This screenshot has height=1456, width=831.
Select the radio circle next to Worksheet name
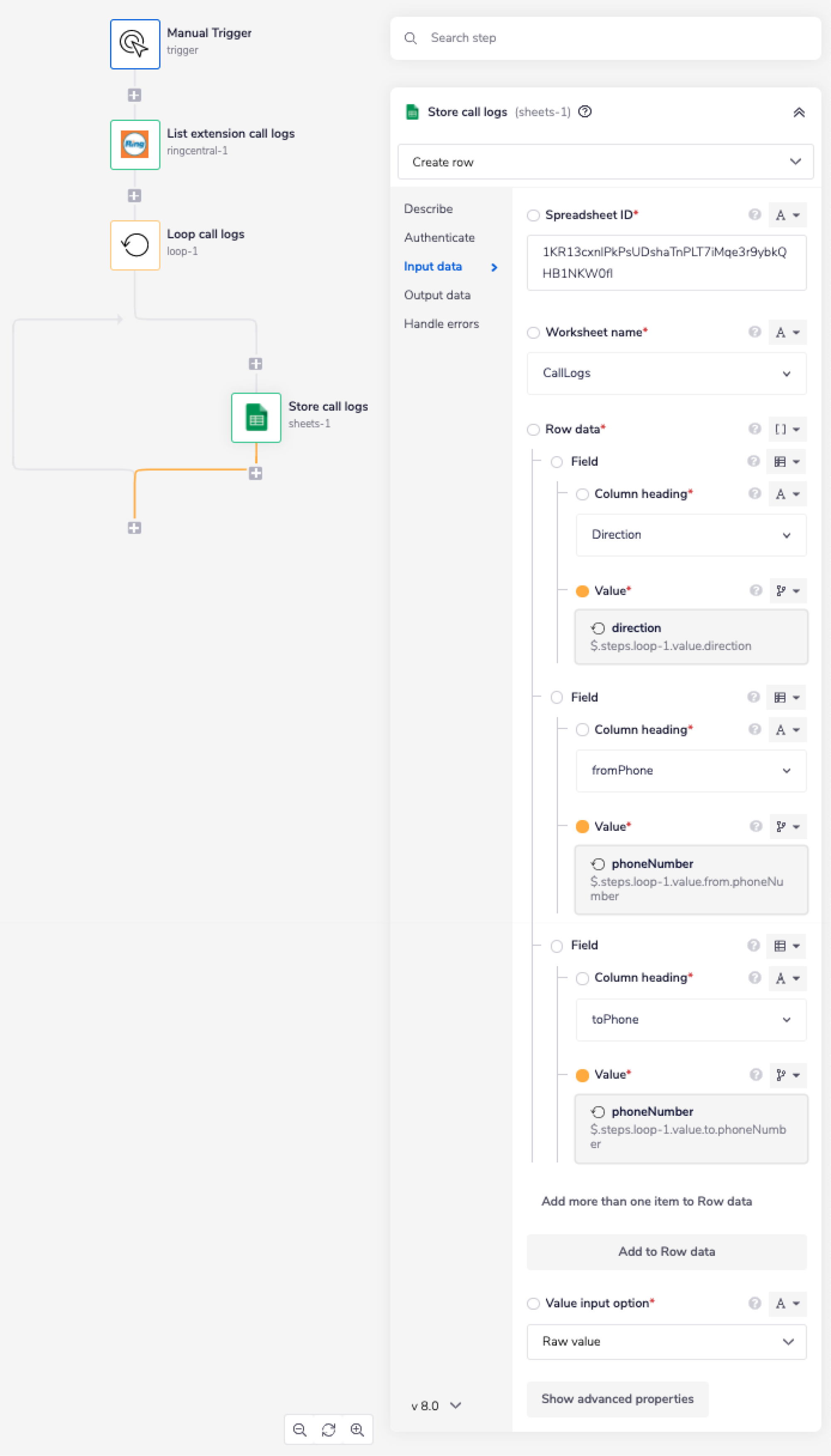click(533, 333)
